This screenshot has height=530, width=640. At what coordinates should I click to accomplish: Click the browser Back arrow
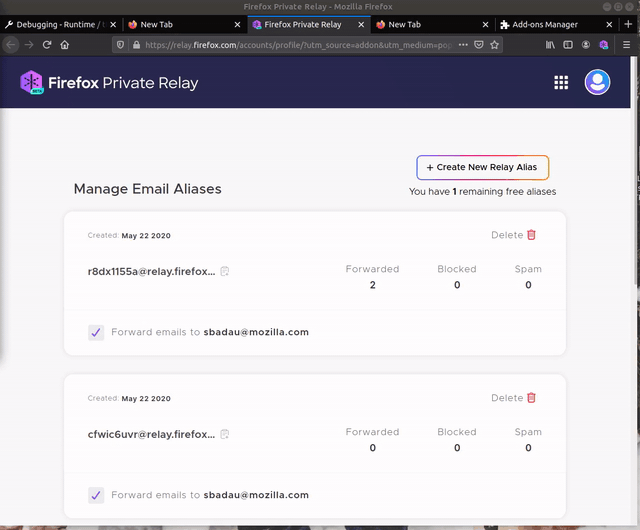[x=11, y=45]
